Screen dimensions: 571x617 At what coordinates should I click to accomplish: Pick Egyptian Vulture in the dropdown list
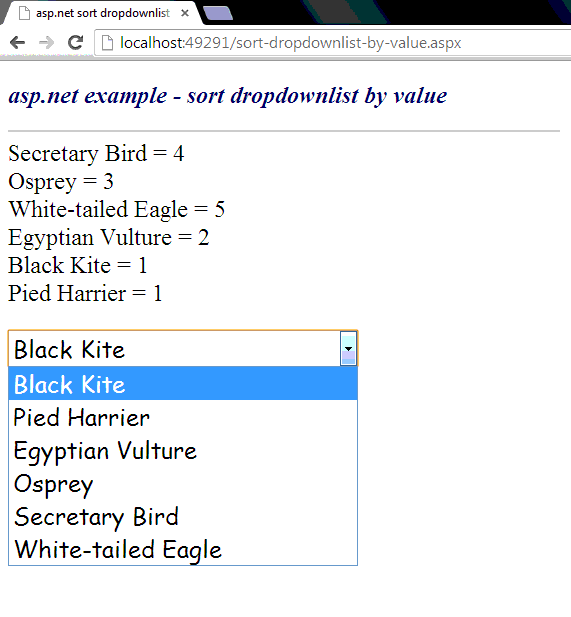tap(183, 450)
